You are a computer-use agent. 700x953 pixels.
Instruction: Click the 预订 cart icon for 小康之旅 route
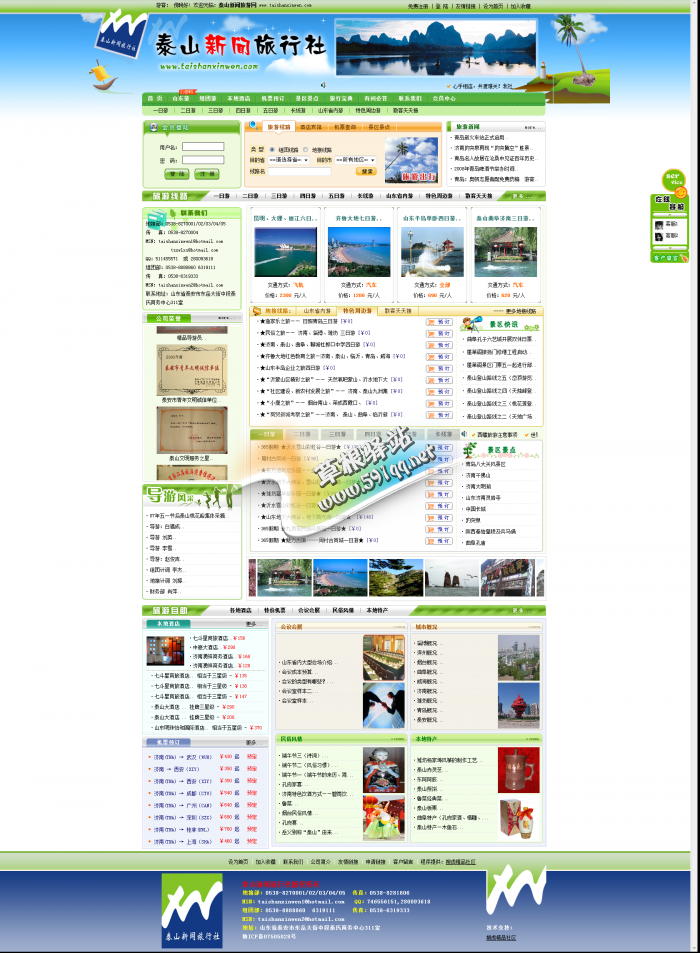[439, 404]
